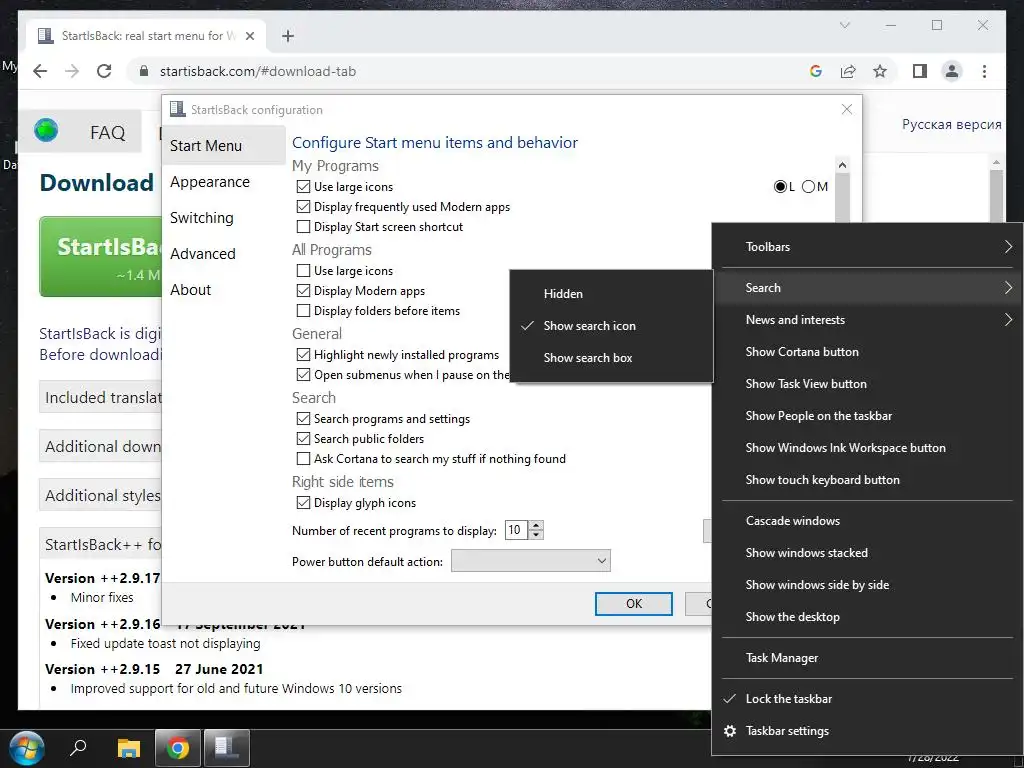Viewport: 1024px width, 768px height.
Task: Toggle Display Modern apps checkbox
Action: (303, 291)
